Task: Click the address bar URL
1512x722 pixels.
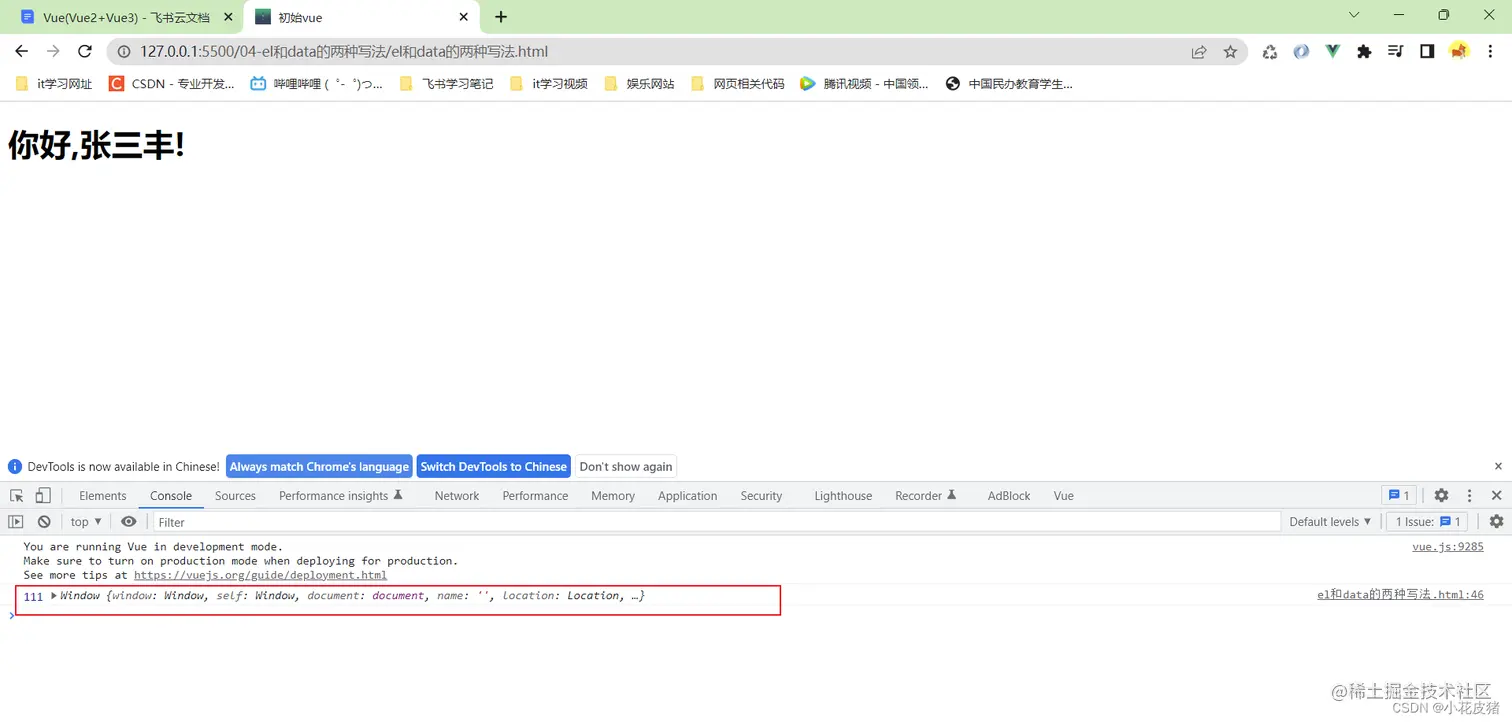Action: [344, 52]
